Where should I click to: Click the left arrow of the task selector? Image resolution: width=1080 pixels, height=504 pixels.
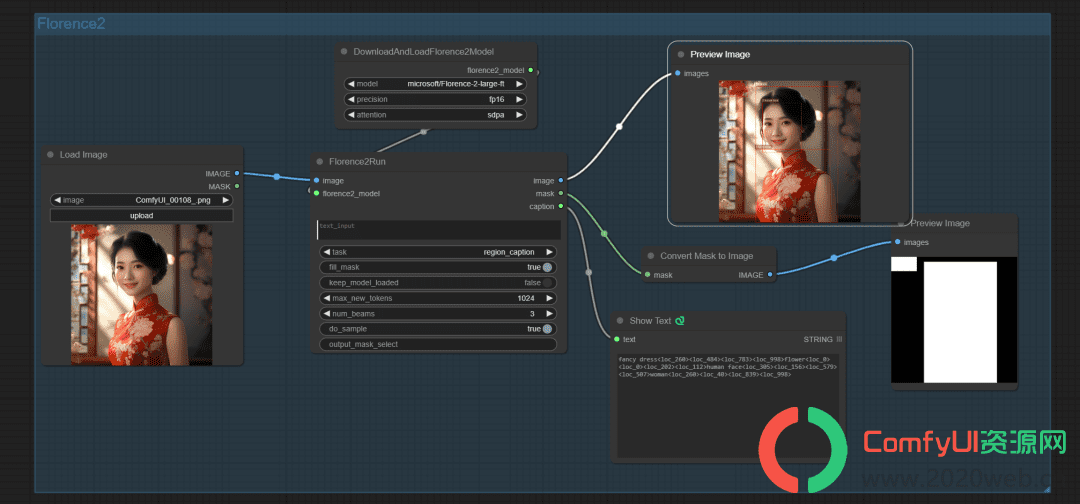(326, 252)
